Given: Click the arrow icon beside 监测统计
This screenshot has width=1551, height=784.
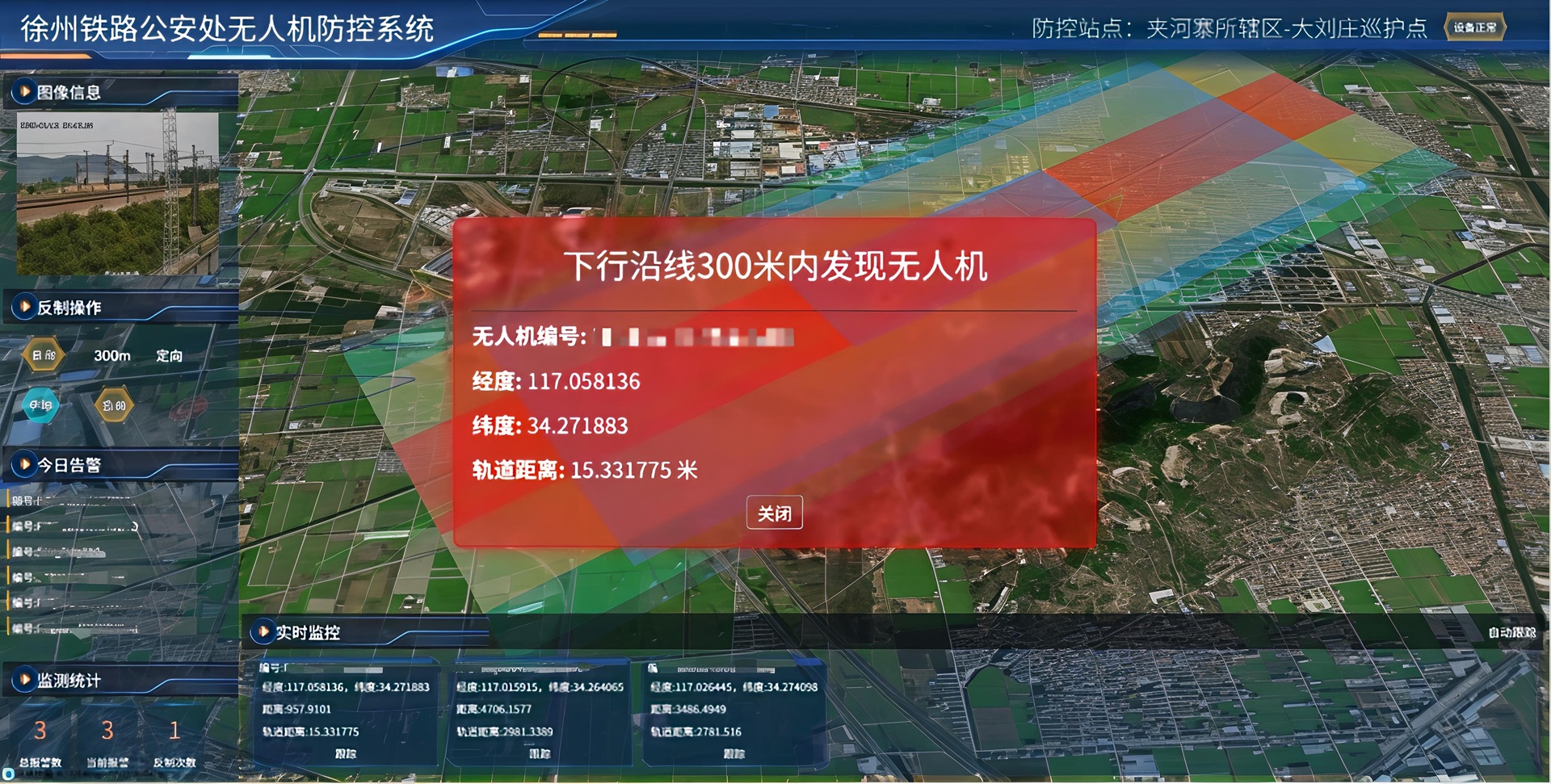Looking at the screenshot, I should pyautogui.click(x=24, y=680).
